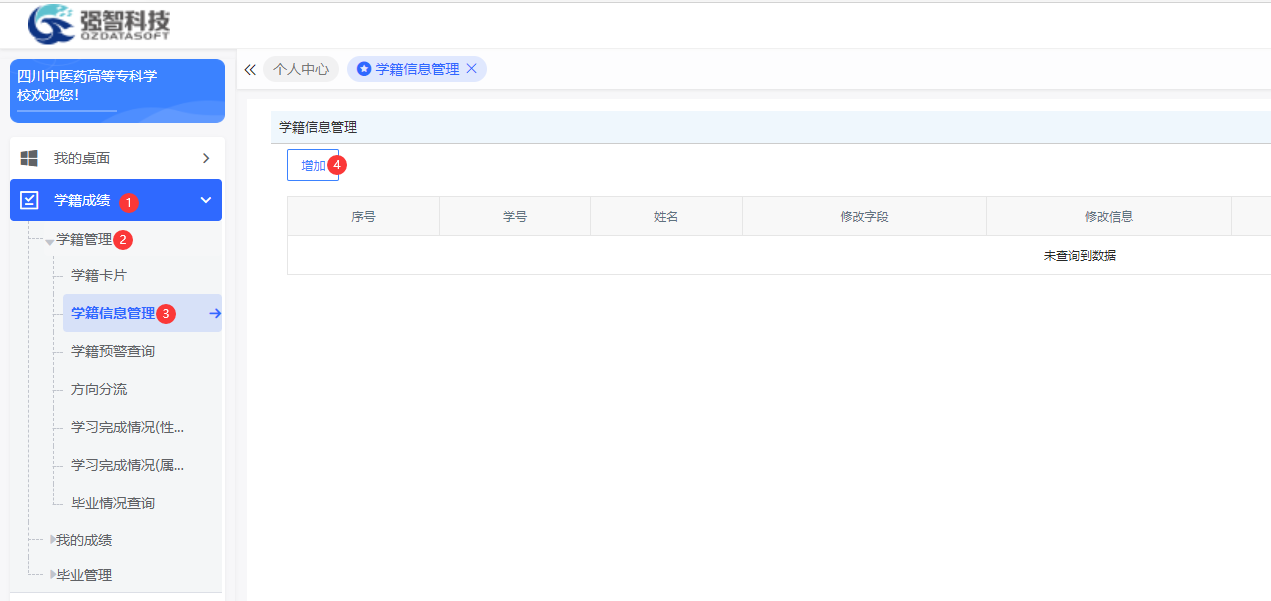Open 学籍卡片 in the sidebar
Screen dimensions: 1271x601
[99, 275]
